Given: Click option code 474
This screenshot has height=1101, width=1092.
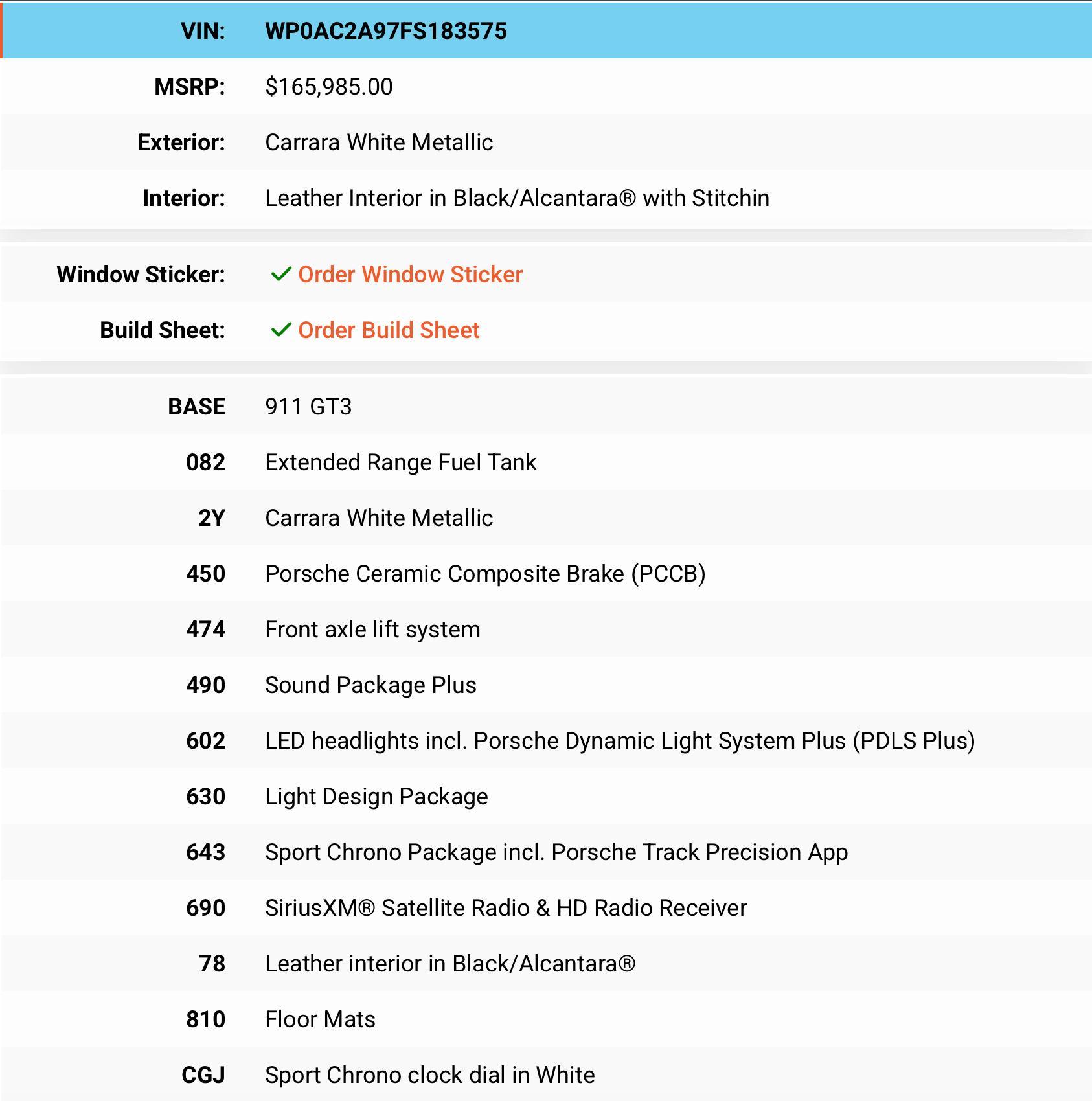Looking at the screenshot, I should point(206,630).
